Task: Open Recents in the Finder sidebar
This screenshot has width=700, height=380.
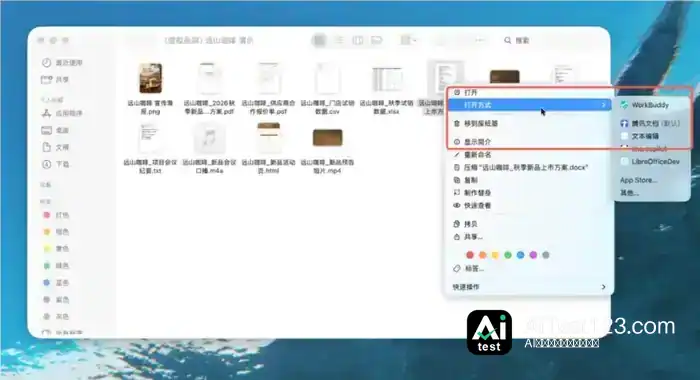Action: pyautogui.click(x=62, y=63)
